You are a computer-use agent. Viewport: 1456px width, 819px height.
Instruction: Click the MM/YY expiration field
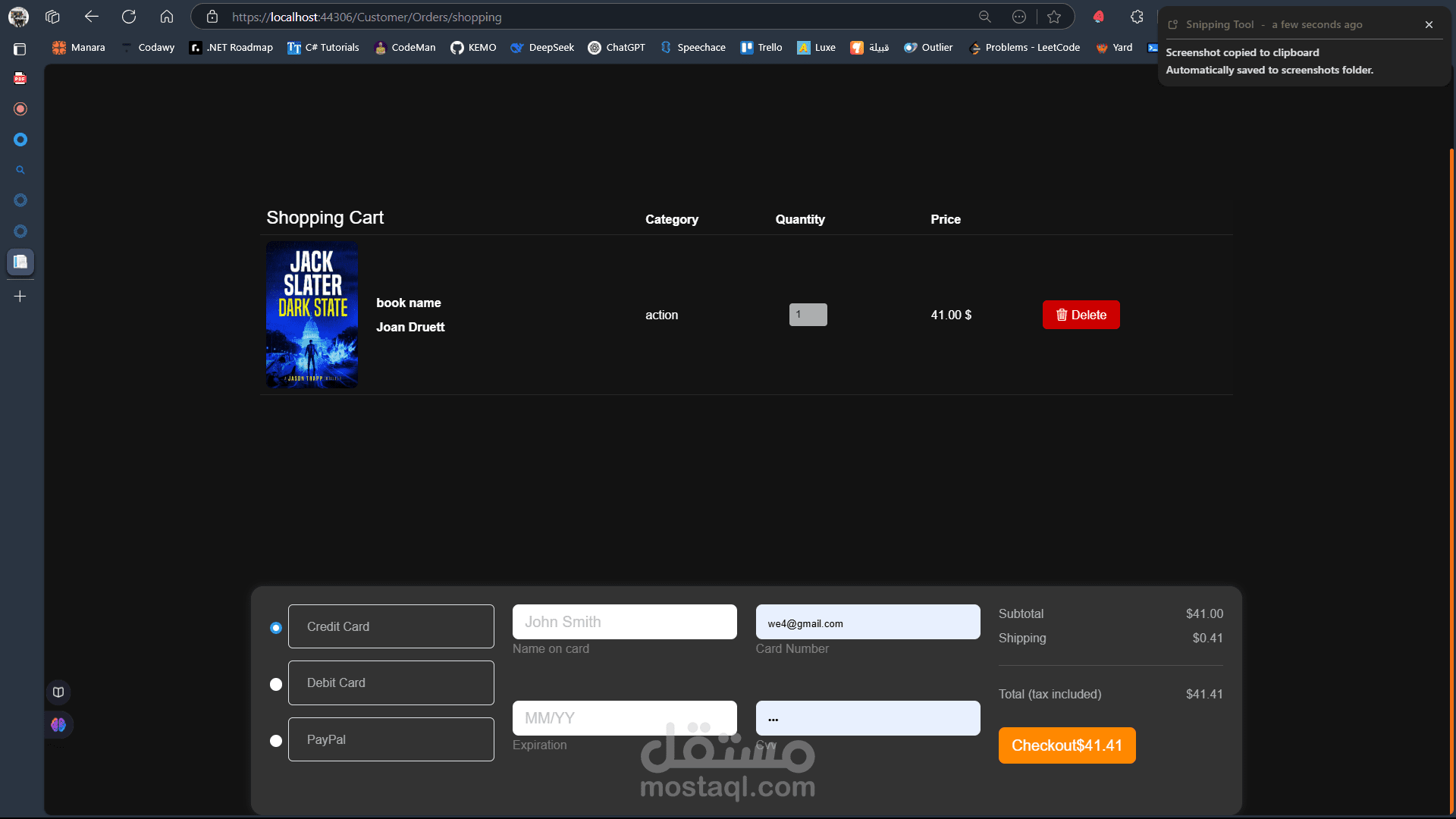tap(624, 718)
